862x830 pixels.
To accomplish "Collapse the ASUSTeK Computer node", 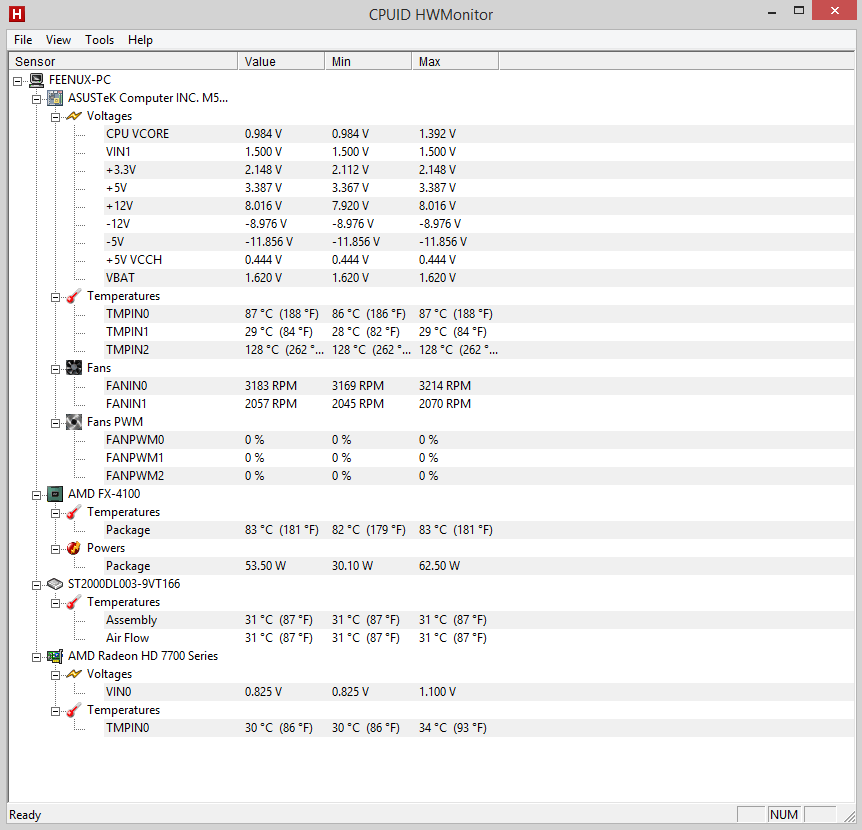I will click(x=36, y=99).
